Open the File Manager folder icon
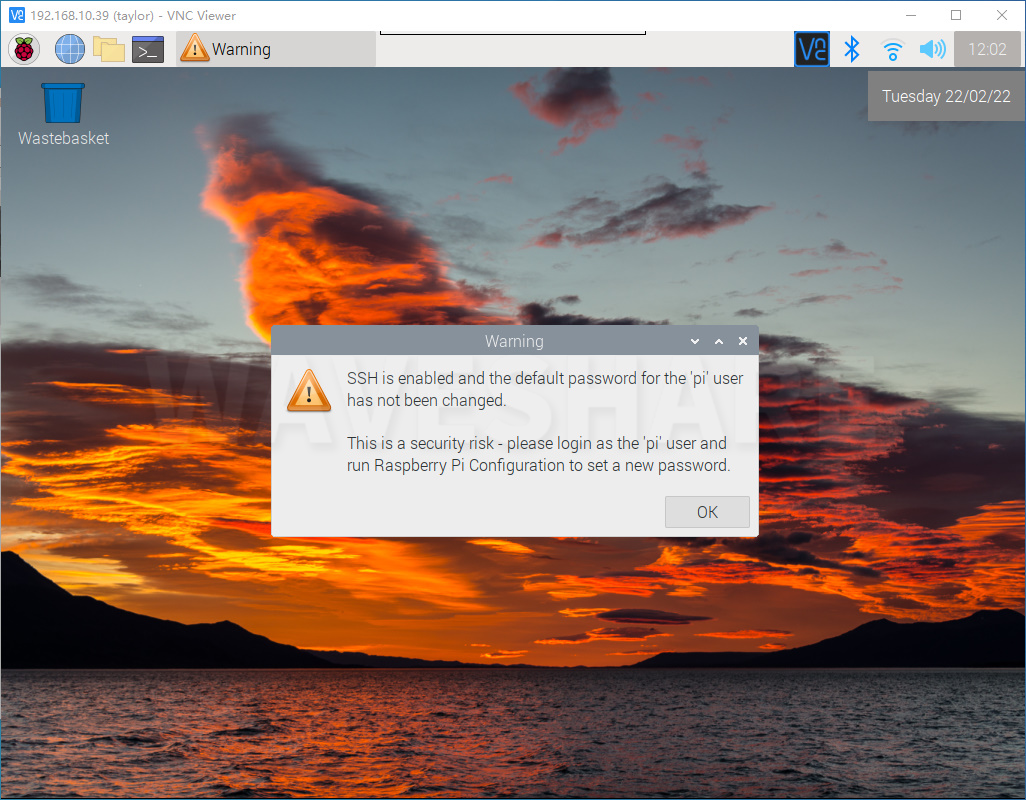The height and width of the screenshot is (800, 1026). point(108,49)
